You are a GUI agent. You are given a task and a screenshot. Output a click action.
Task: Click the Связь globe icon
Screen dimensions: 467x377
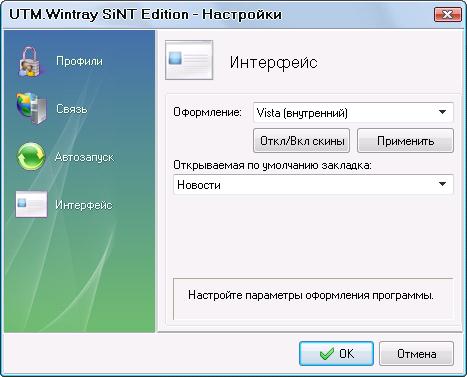point(31,109)
